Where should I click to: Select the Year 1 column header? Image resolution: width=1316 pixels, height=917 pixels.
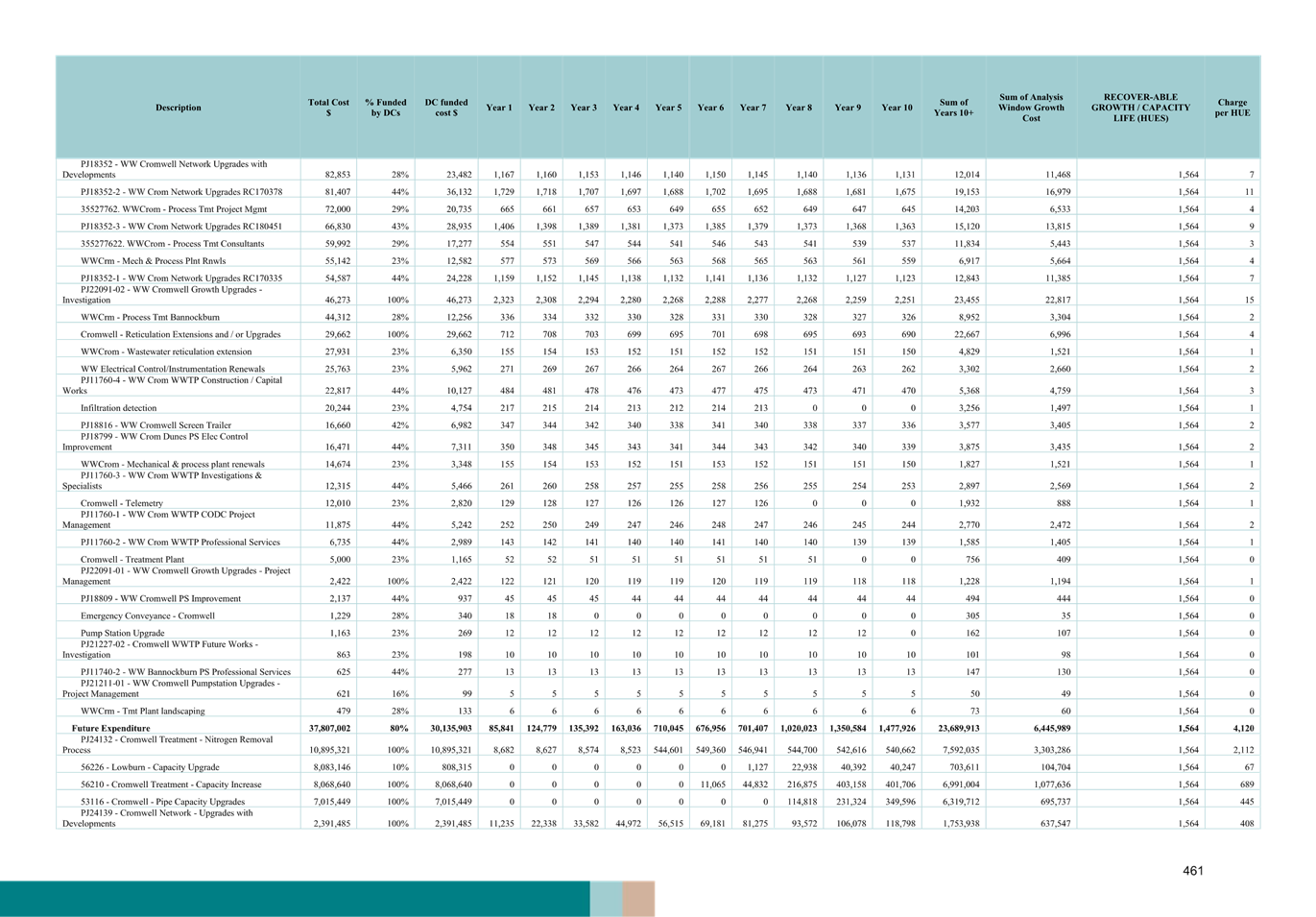coord(499,108)
